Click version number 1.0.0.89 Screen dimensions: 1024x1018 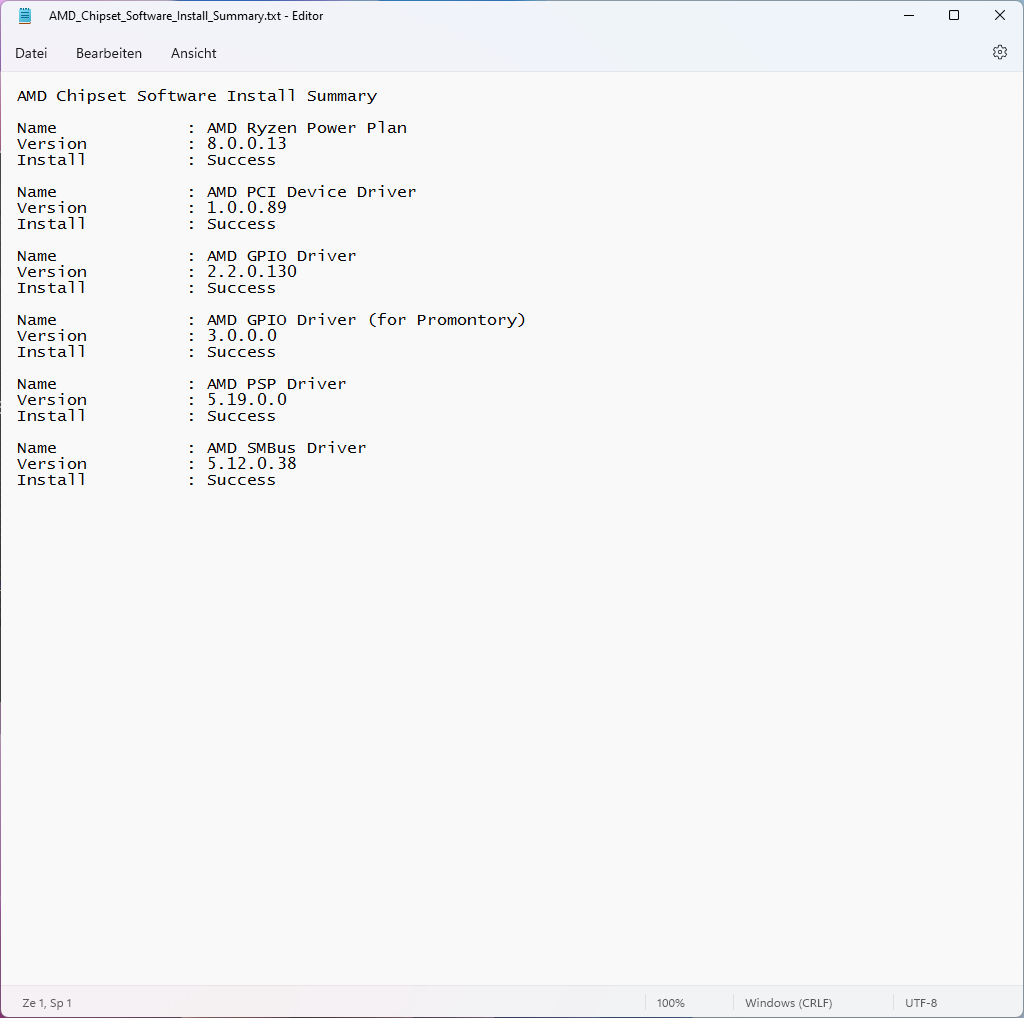(x=247, y=208)
